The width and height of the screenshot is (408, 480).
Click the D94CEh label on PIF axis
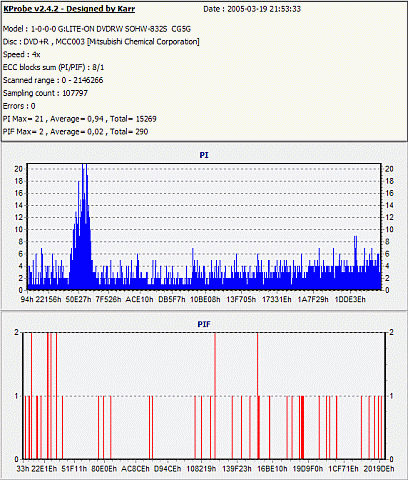pyautogui.click(x=168, y=469)
